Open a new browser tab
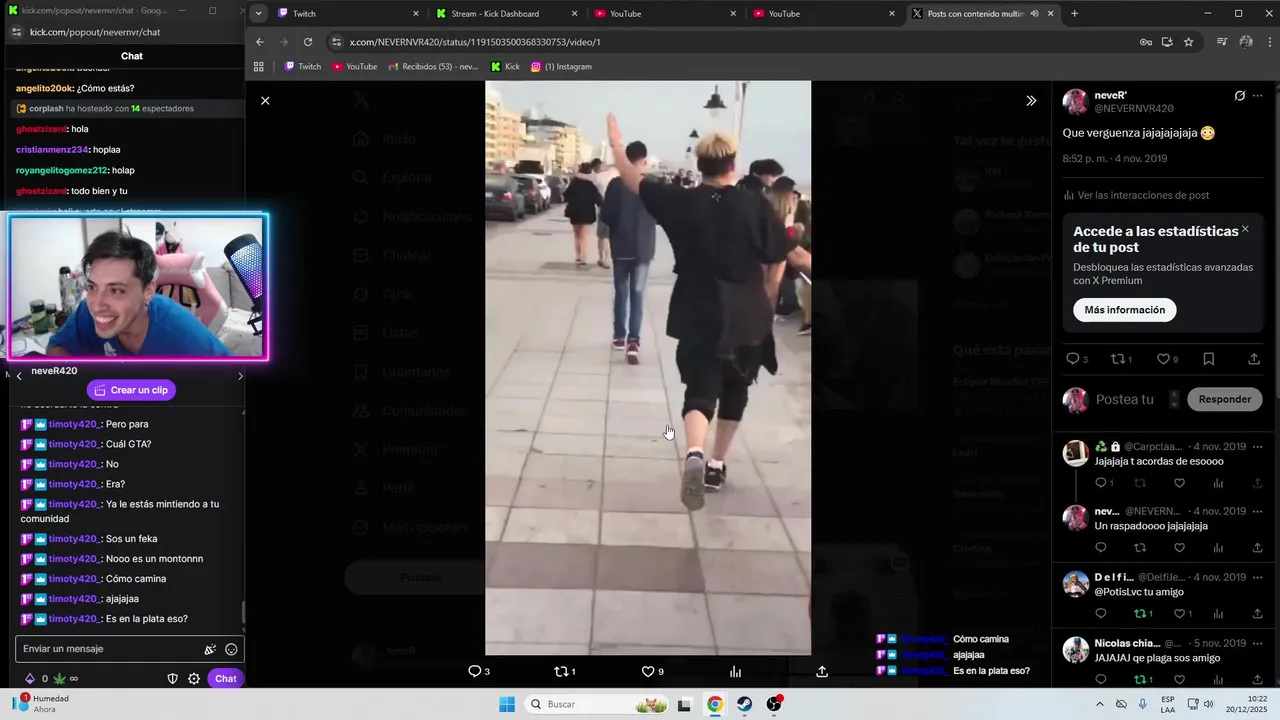1280x720 pixels. point(1075,14)
